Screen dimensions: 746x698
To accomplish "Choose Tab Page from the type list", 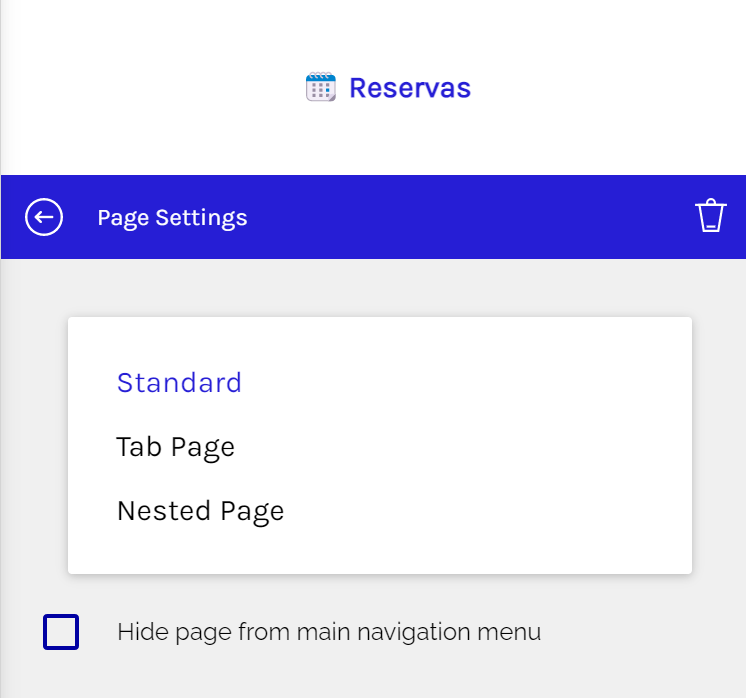I will (x=175, y=447).
